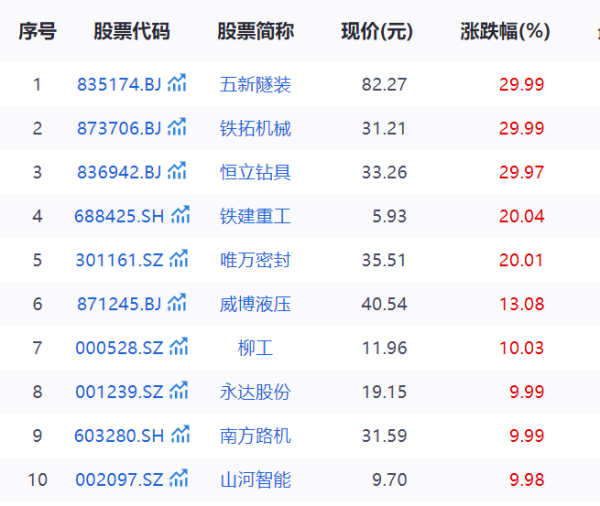Sort by 现价(元) column header

tap(377, 31)
